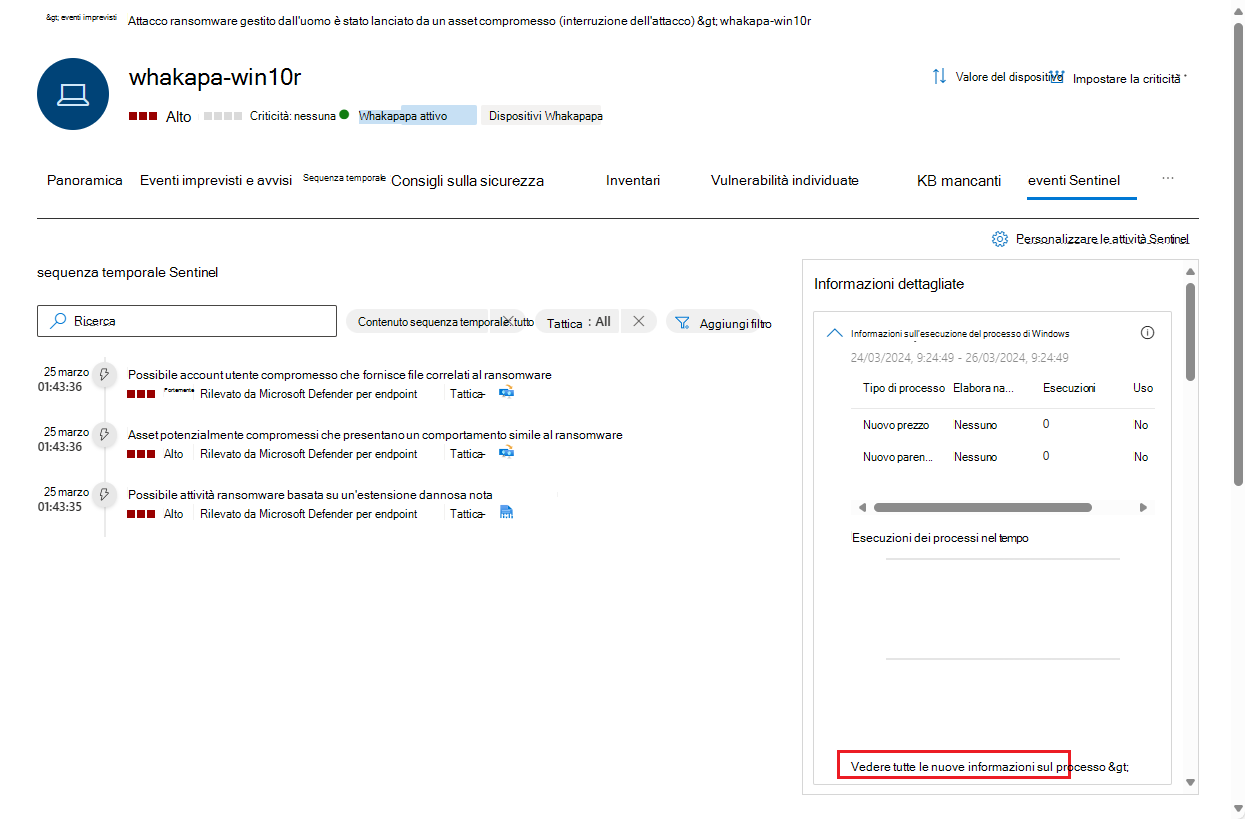Click the page scroll down arrow
This screenshot has height=819, width=1245.
pyautogui.click(x=1238, y=808)
